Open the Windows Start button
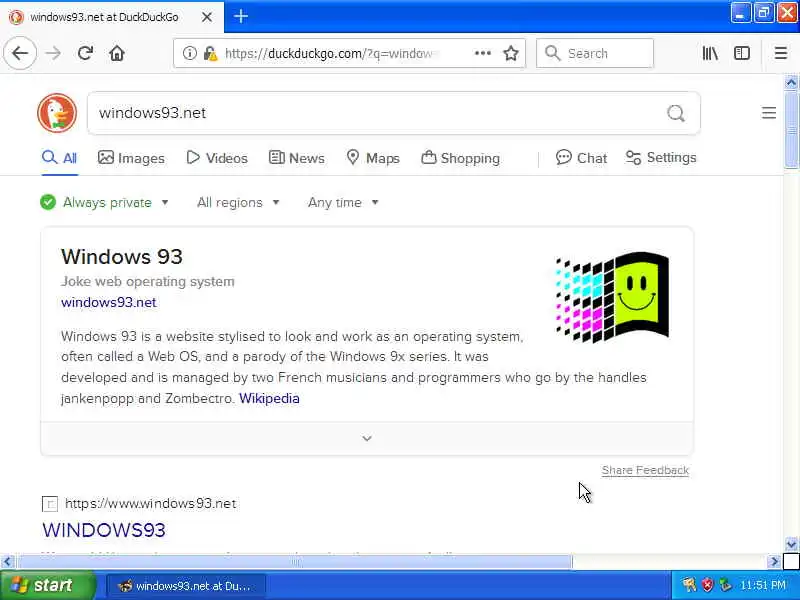800x600 pixels. pos(48,585)
